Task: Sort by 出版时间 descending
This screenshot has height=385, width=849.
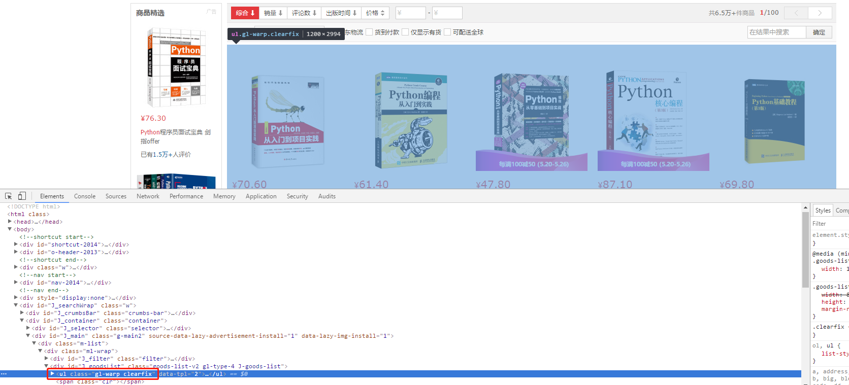Action: (341, 13)
